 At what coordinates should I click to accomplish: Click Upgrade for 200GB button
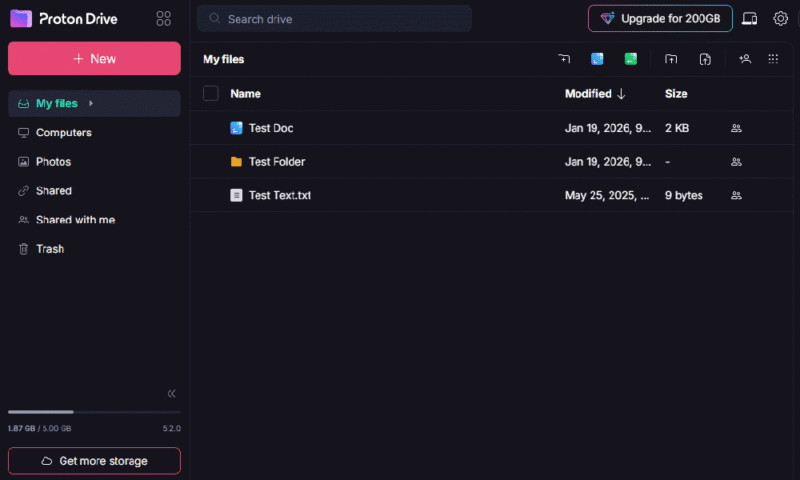click(x=660, y=19)
